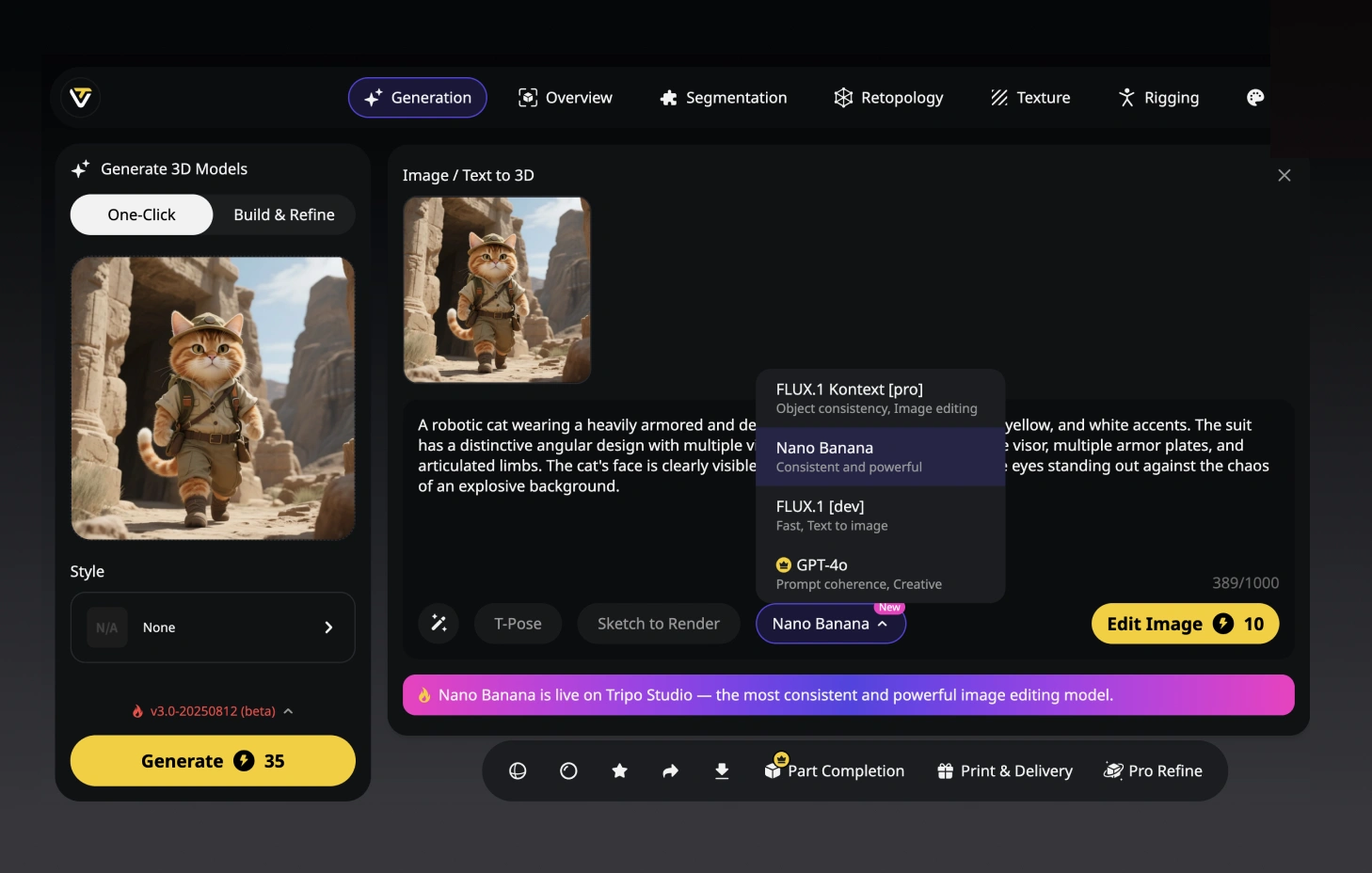Switch to One-Click mode
The image size is (1372, 873).
pos(141,214)
